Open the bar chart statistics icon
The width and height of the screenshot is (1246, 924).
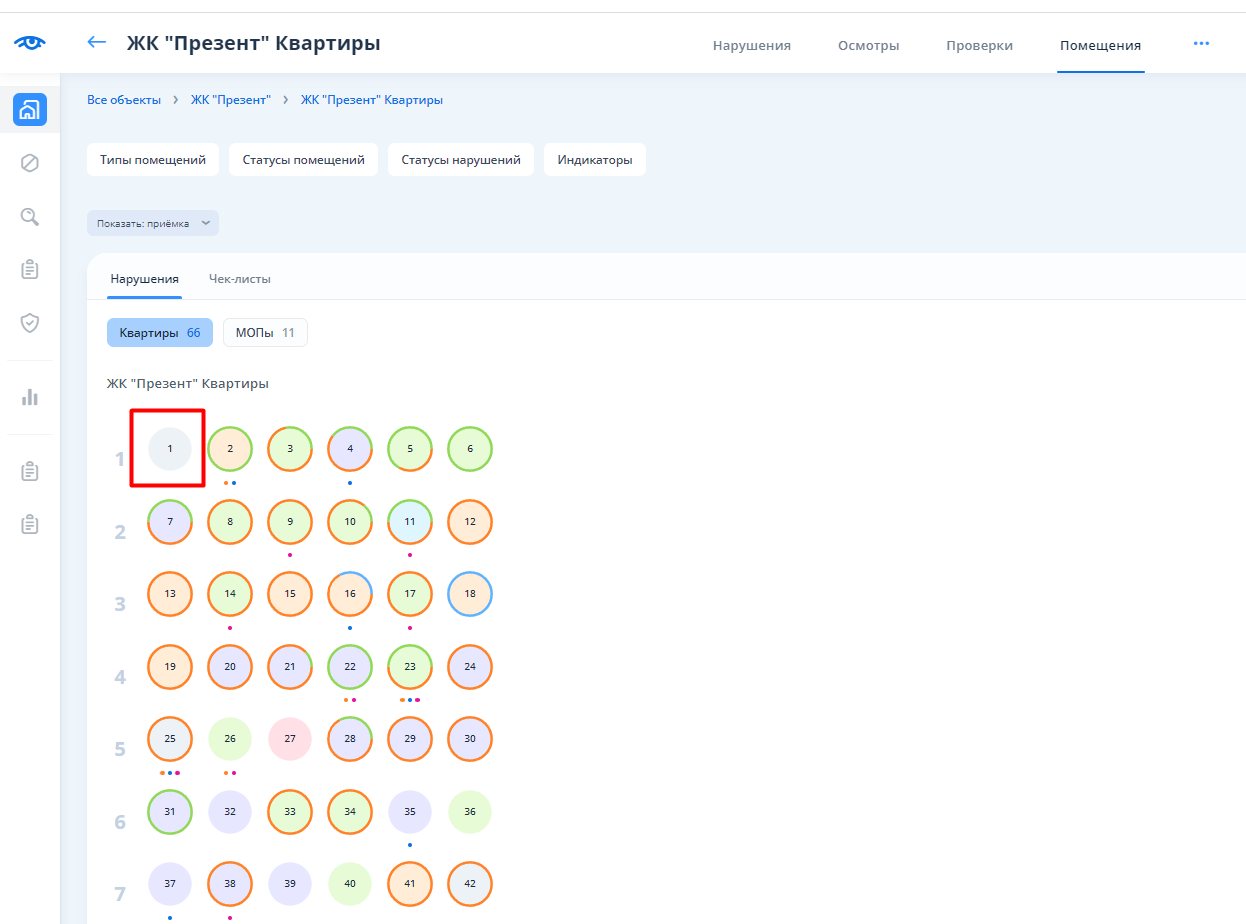point(30,397)
